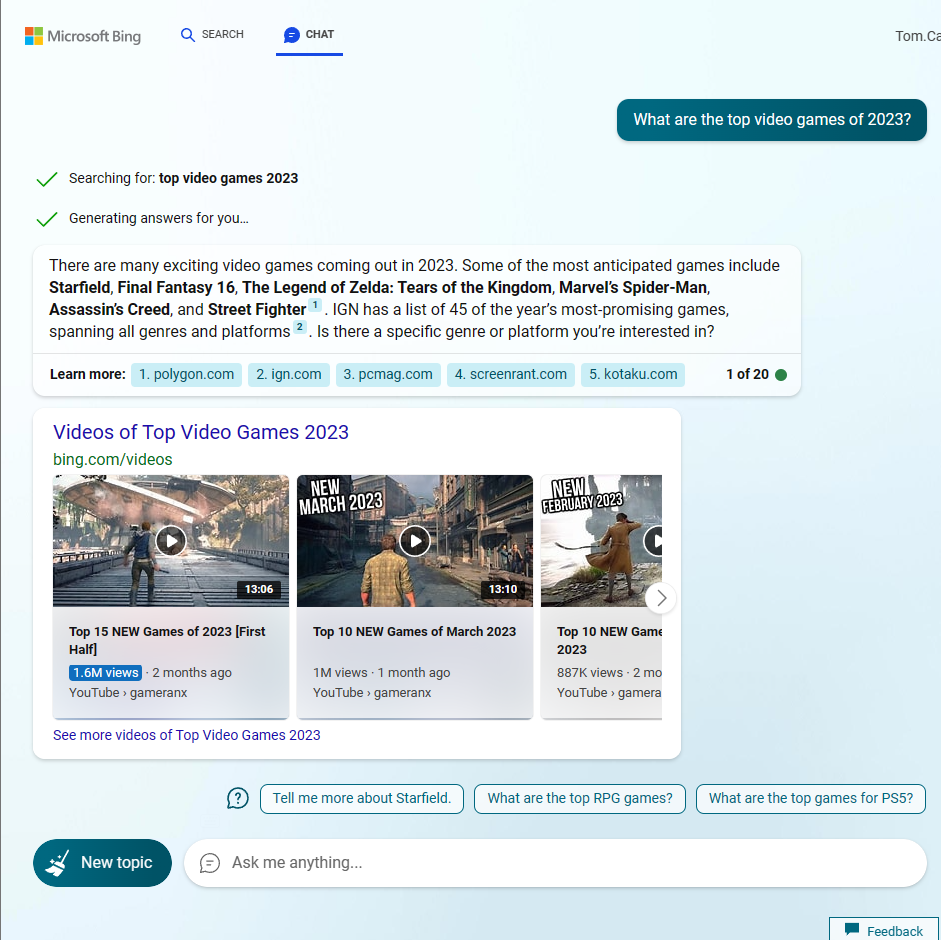Switch to the Search tab
This screenshot has width=941, height=940.
[x=212, y=34]
